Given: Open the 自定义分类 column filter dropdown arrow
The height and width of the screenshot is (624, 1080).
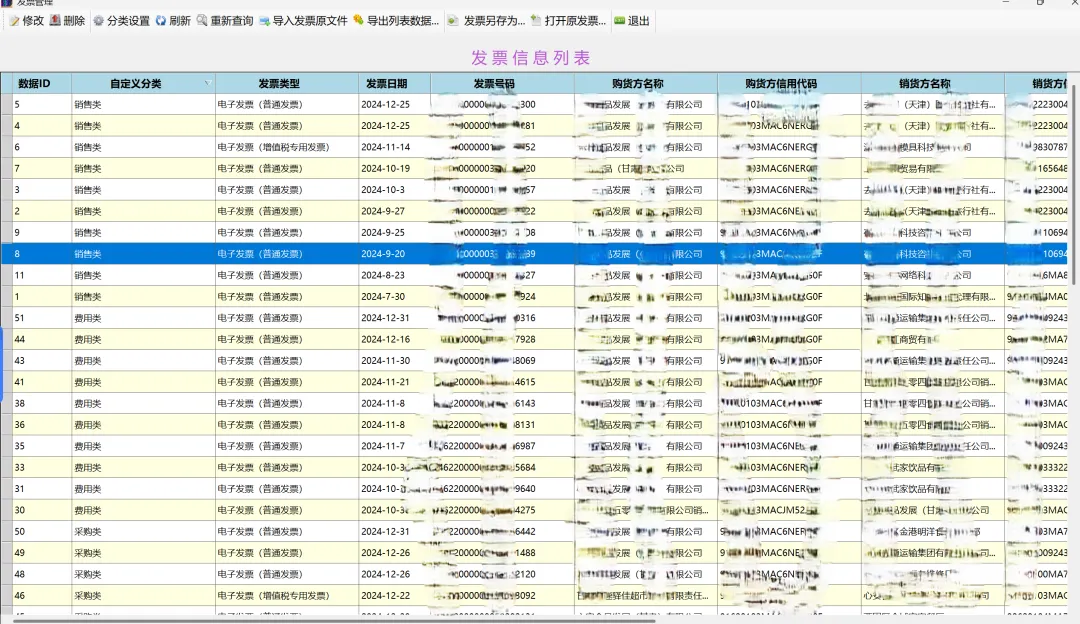Looking at the screenshot, I should click(207, 83).
